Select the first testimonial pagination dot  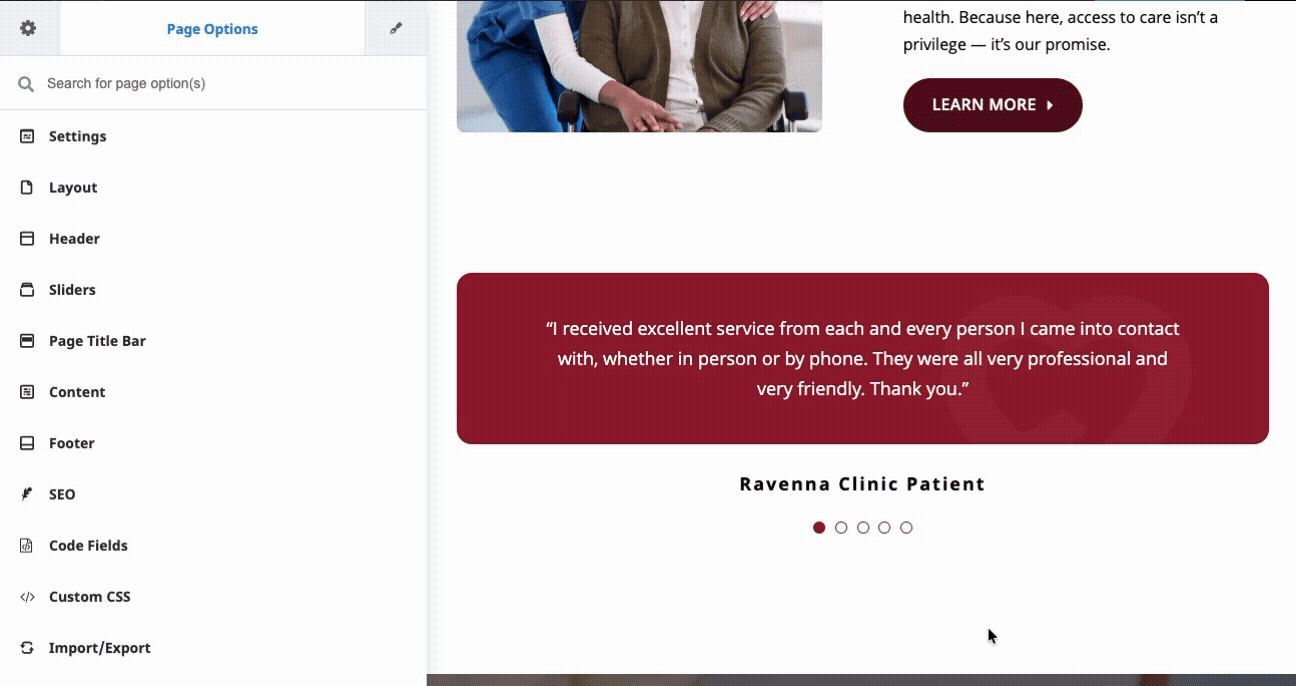pos(819,527)
